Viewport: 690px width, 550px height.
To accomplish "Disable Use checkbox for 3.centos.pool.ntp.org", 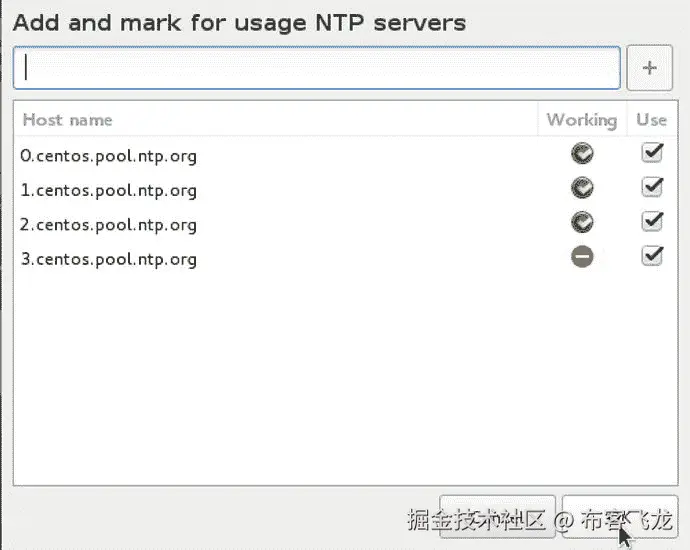I will pyautogui.click(x=652, y=256).
